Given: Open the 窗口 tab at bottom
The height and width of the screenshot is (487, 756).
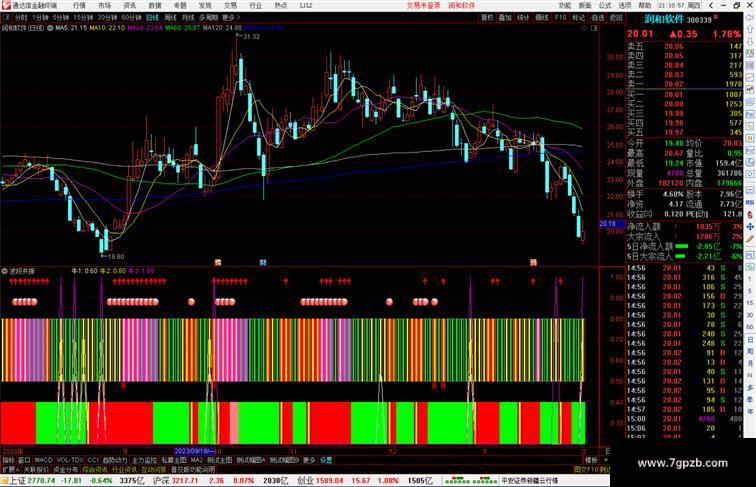Looking at the screenshot, I should pos(24,460).
